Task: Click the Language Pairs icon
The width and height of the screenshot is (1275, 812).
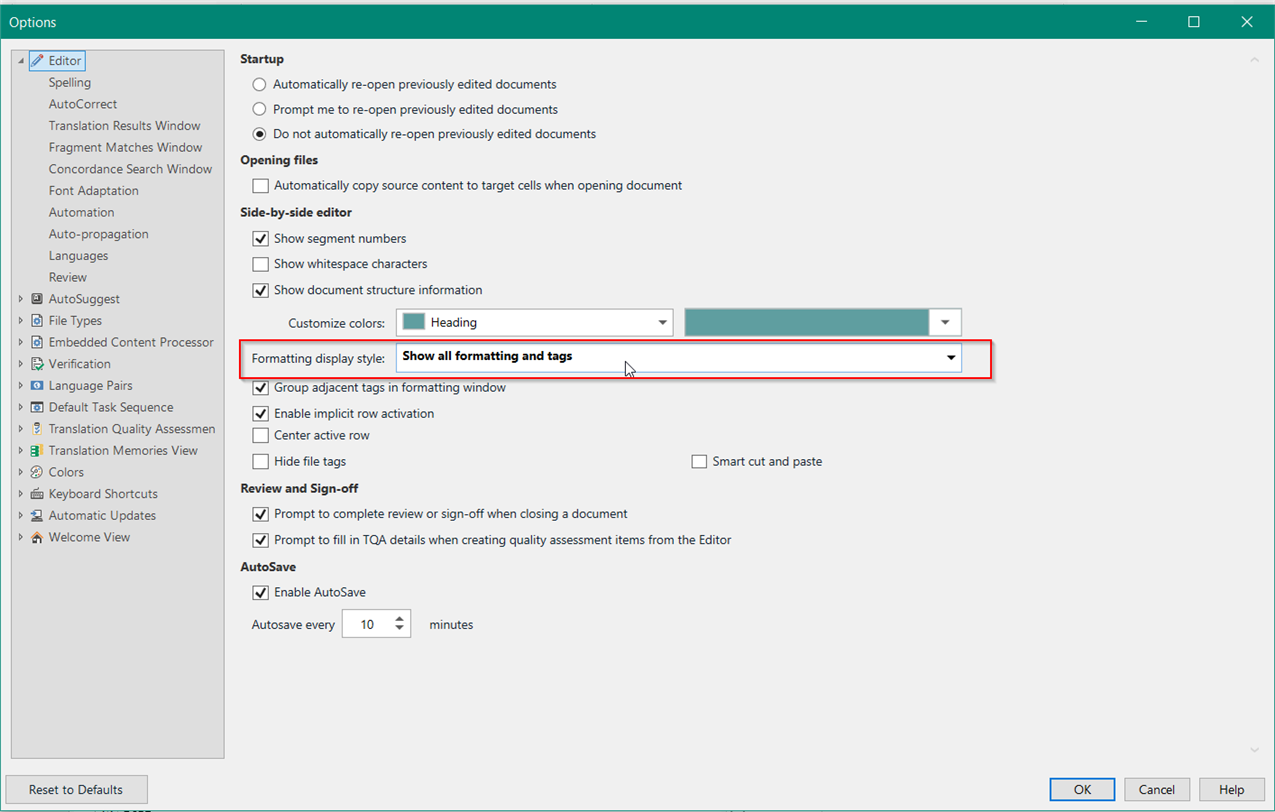Action: pyautogui.click(x=38, y=386)
